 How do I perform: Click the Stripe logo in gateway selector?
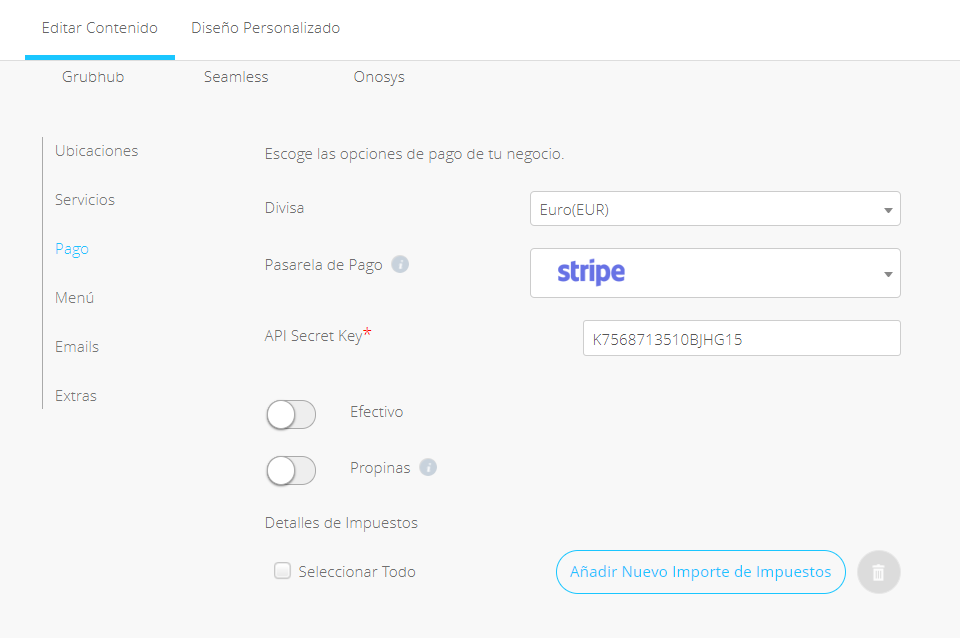click(x=591, y=272)
